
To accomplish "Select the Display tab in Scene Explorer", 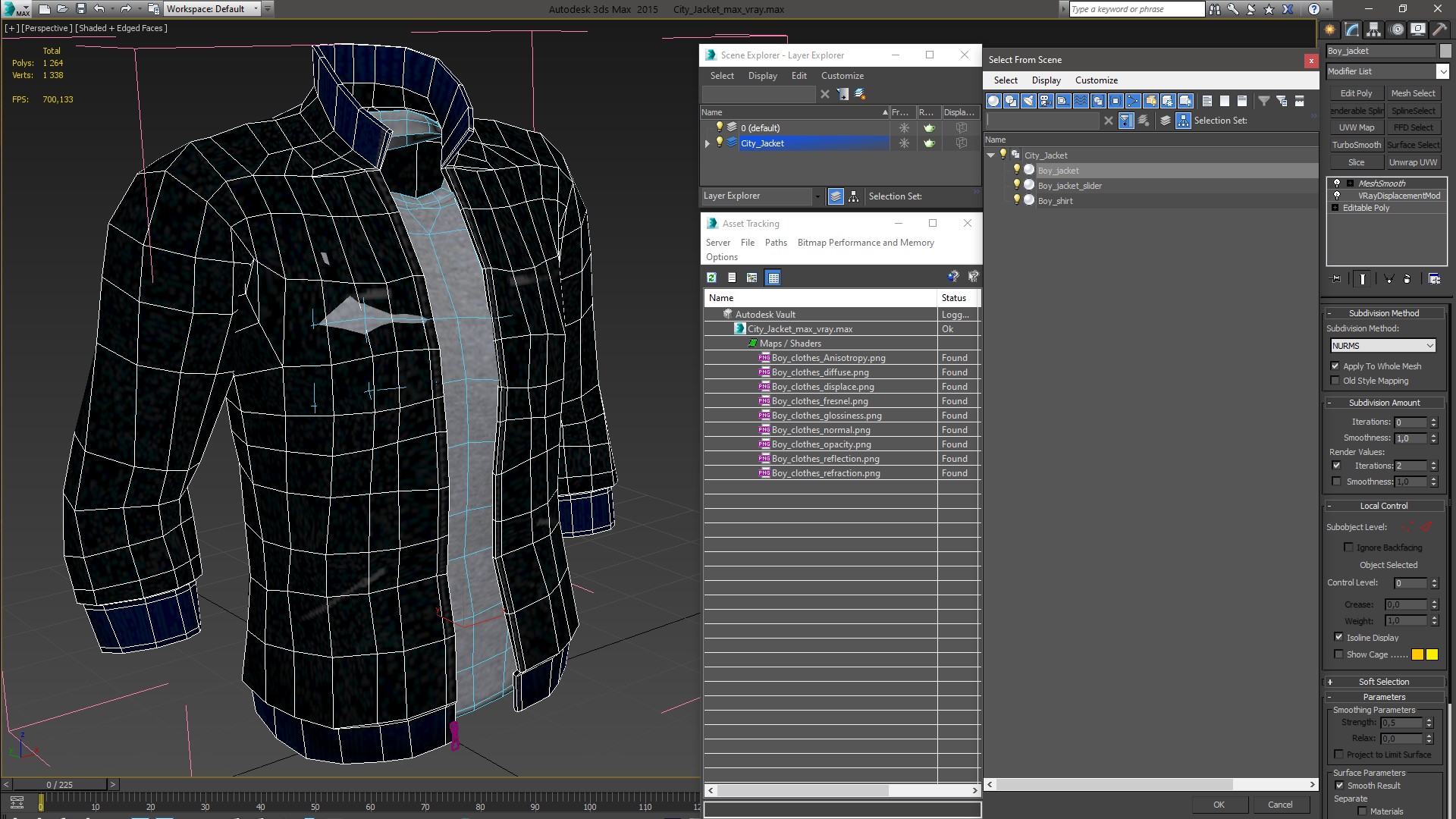I will (x=763, y=75).
